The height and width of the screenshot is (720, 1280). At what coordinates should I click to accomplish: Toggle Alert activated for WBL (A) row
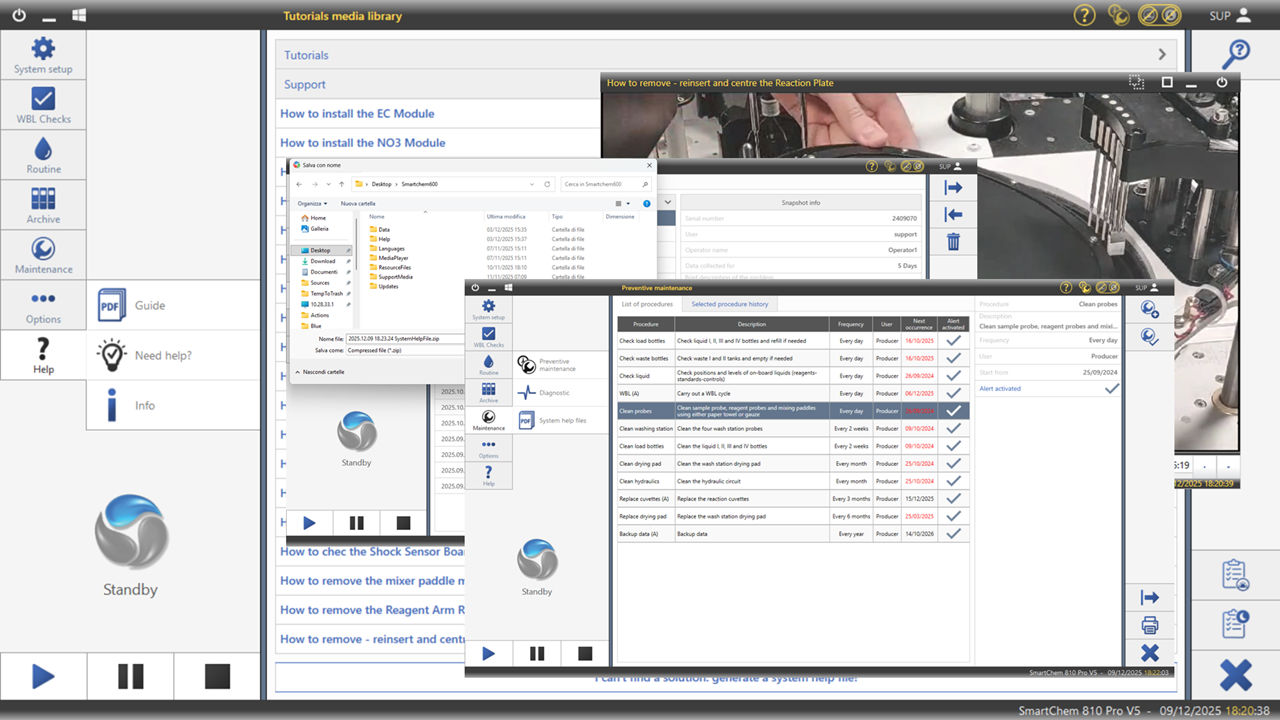coord(953,393)
